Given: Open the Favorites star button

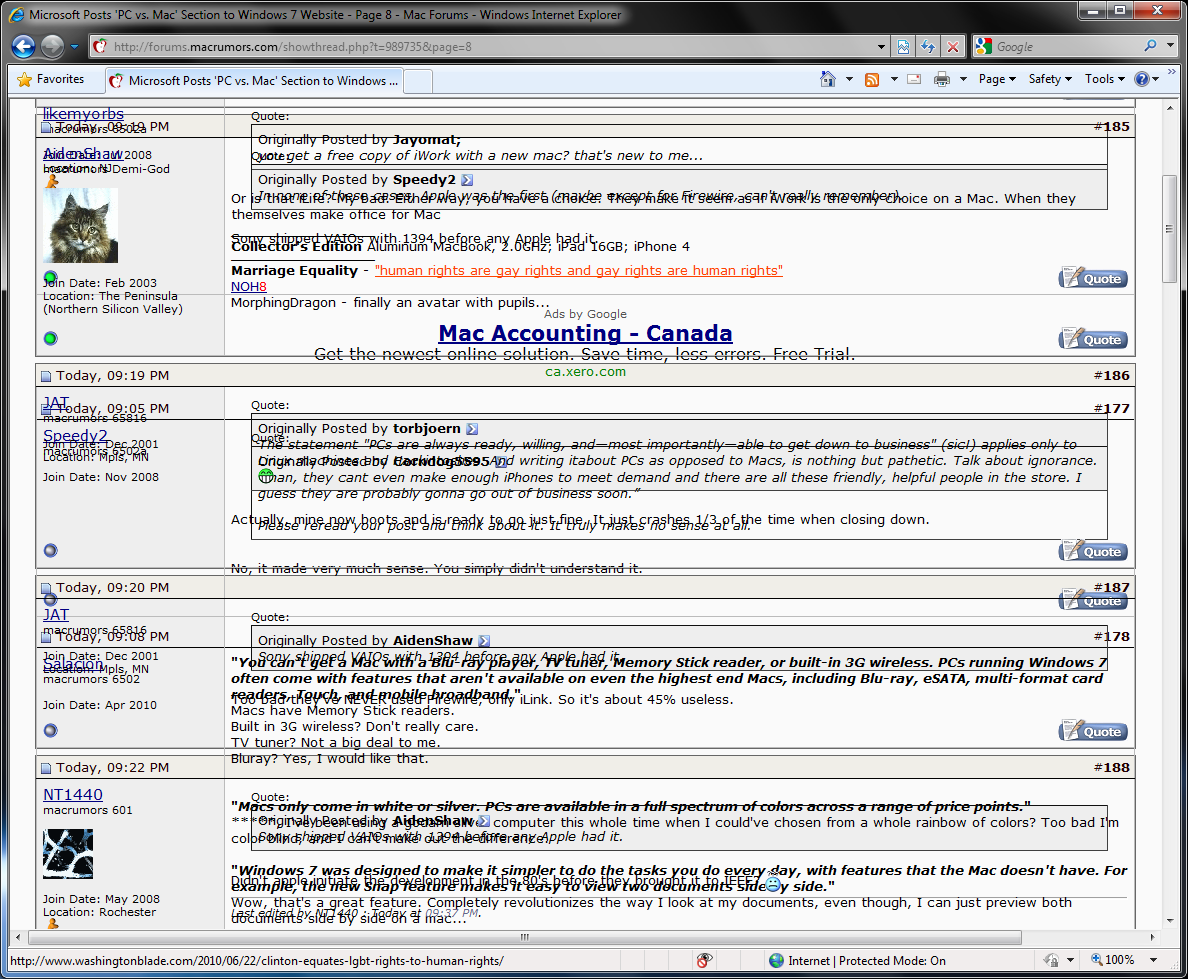Looking at the screenshot, I should [50, 79].
